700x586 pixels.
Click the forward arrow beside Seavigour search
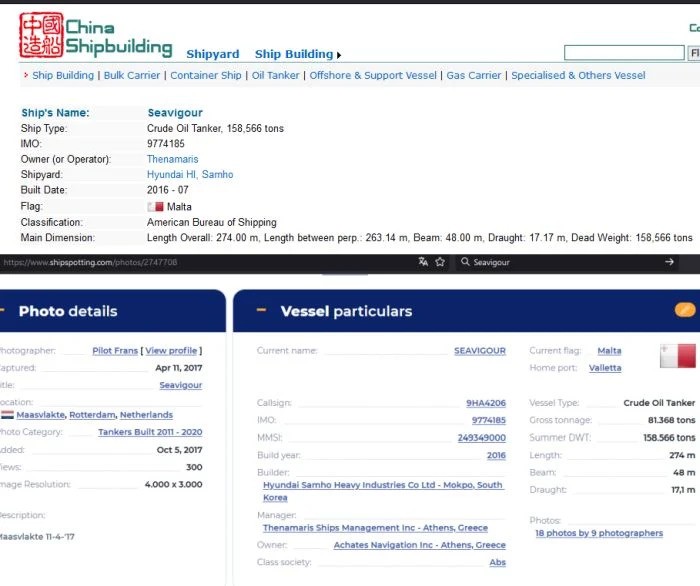(669, 262)
